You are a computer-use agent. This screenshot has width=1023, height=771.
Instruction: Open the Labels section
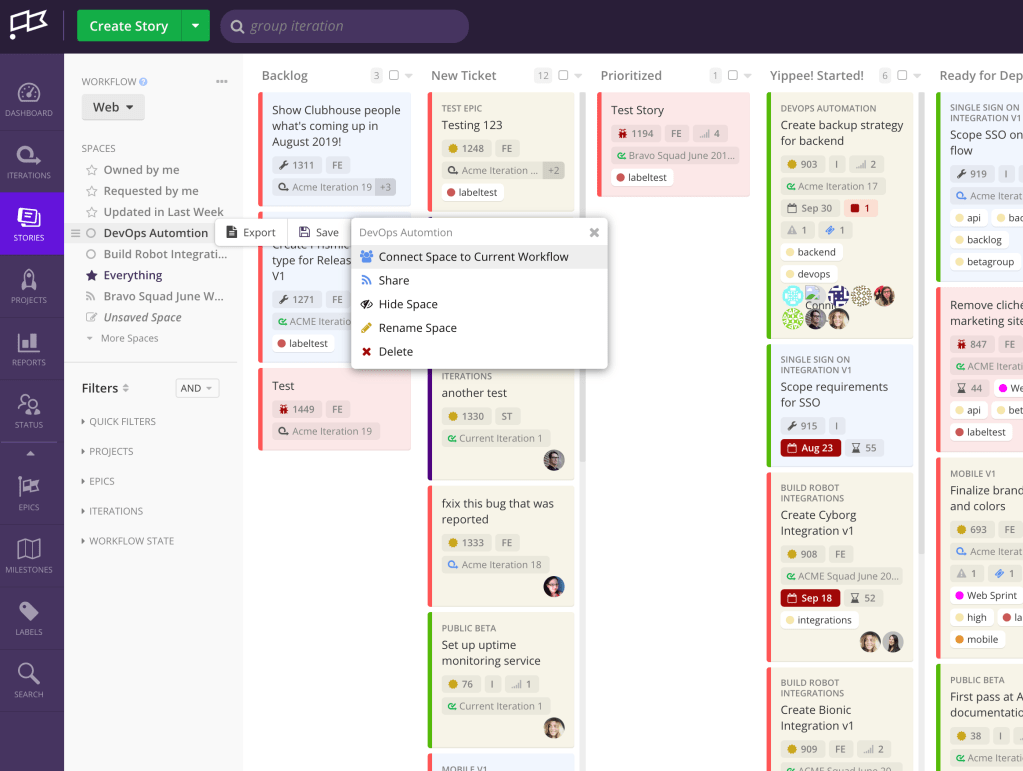pos(30,616)
